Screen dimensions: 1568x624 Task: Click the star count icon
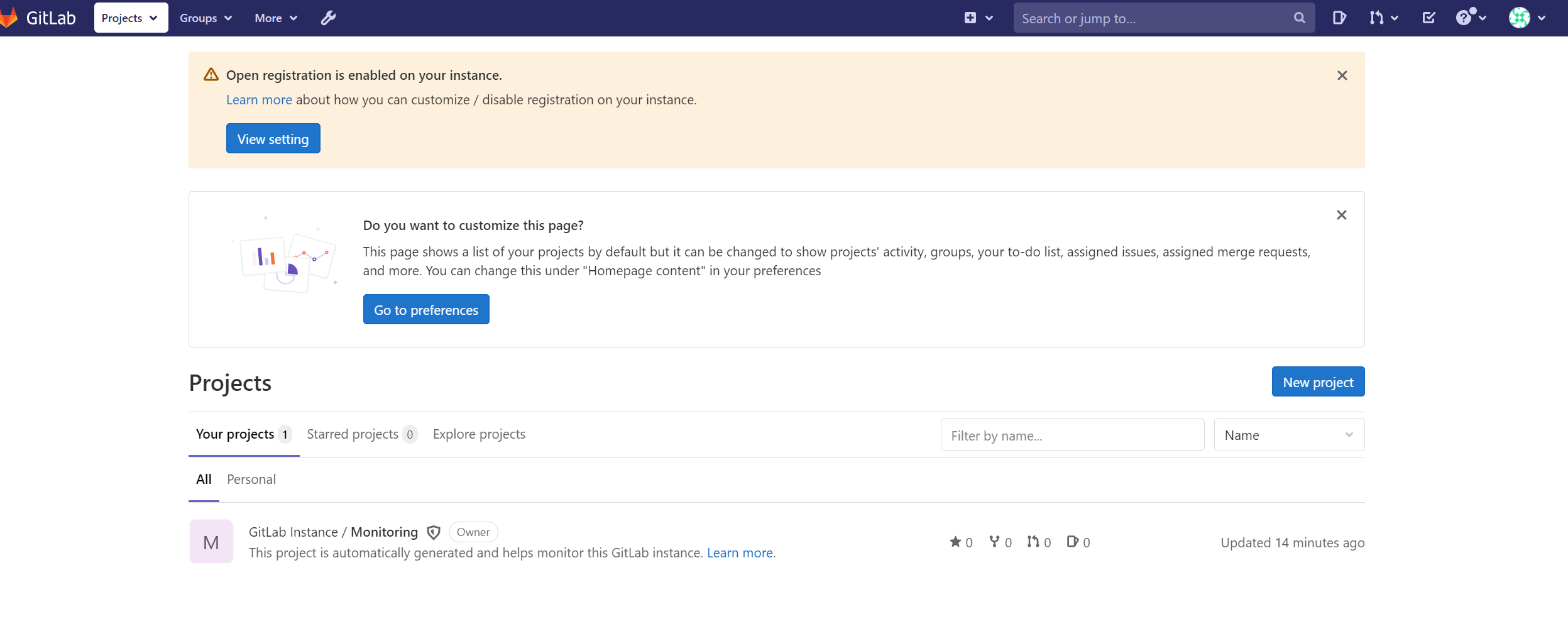click(955, 542)
